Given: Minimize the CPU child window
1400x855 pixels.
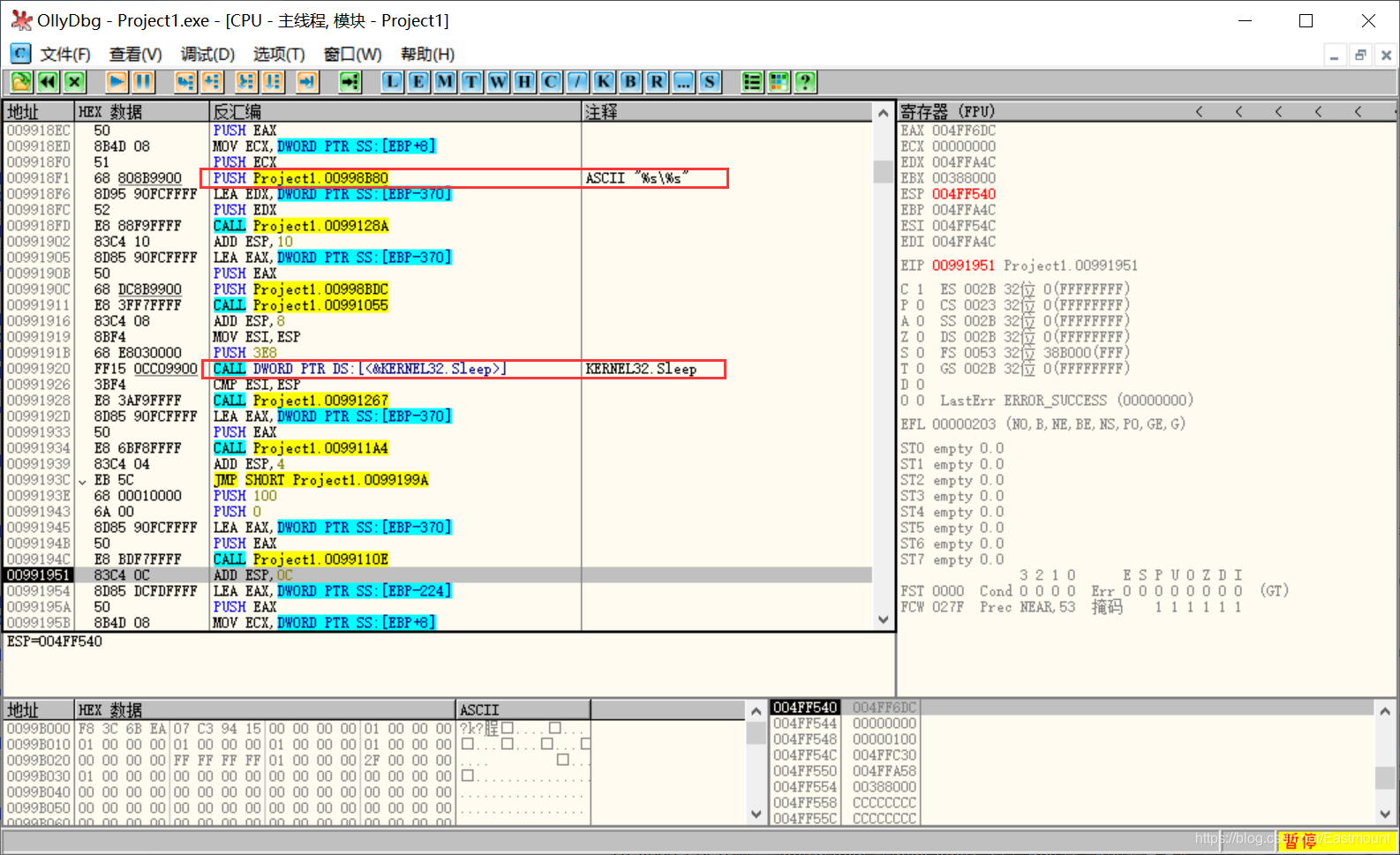Looking at the screenshot, I should coord(1335,55).
